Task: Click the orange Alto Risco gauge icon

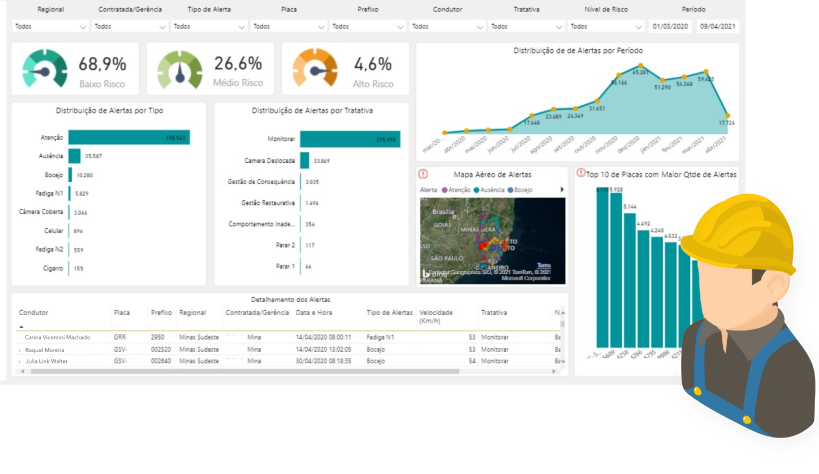Action: [315, 68]
